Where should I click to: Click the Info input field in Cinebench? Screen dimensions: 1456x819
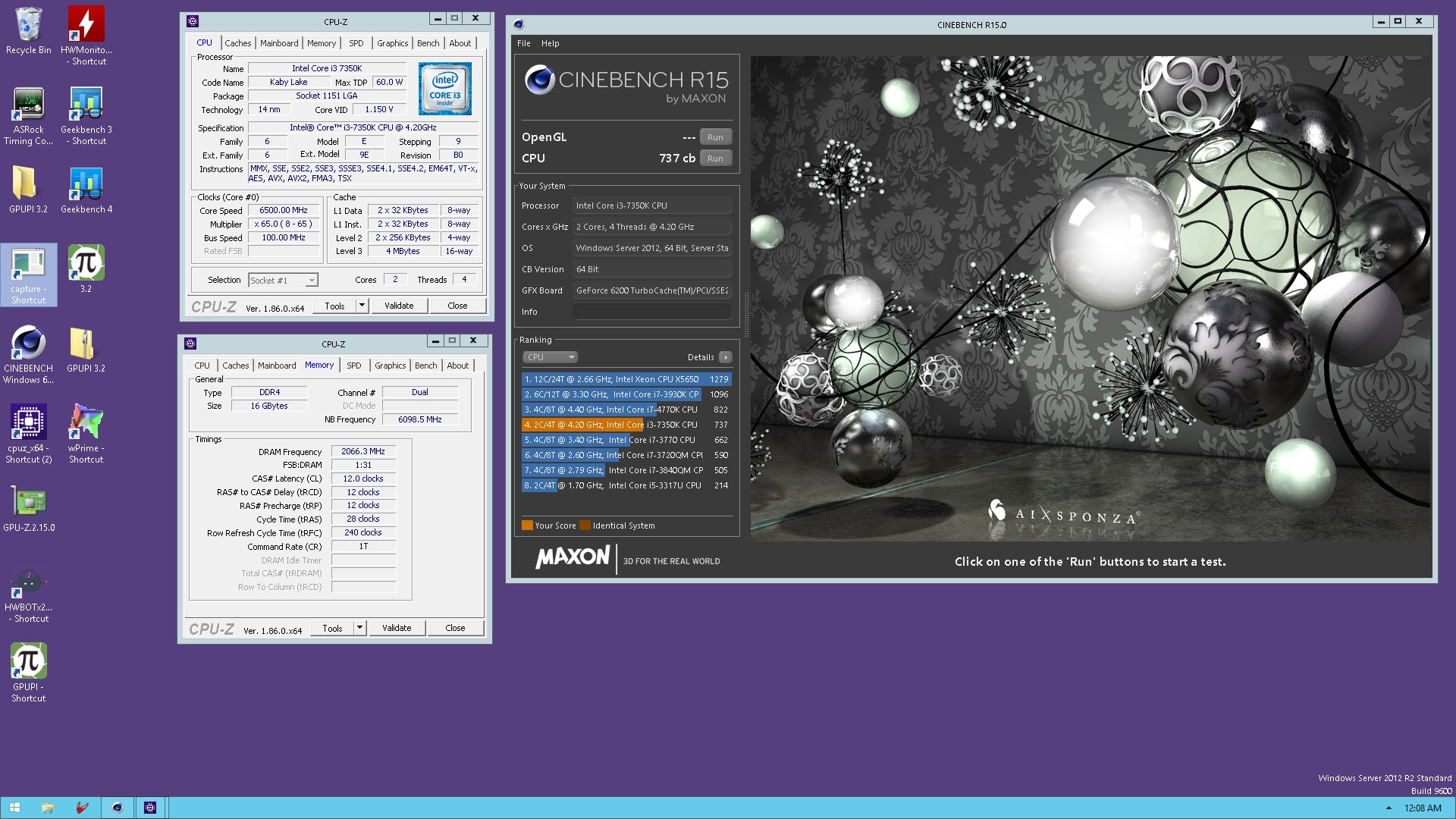[x=652, y=312]
